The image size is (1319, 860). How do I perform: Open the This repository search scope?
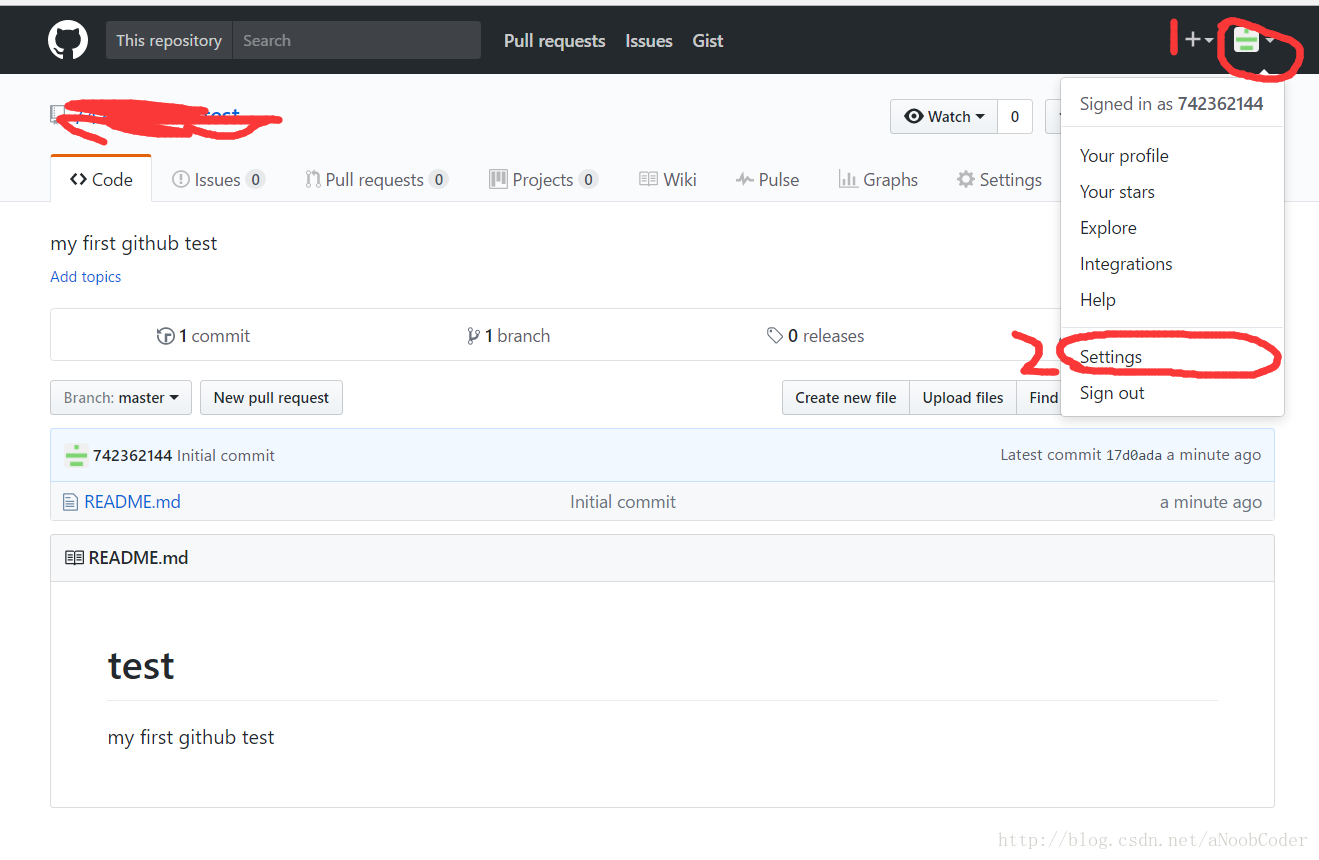click(169, 41)
